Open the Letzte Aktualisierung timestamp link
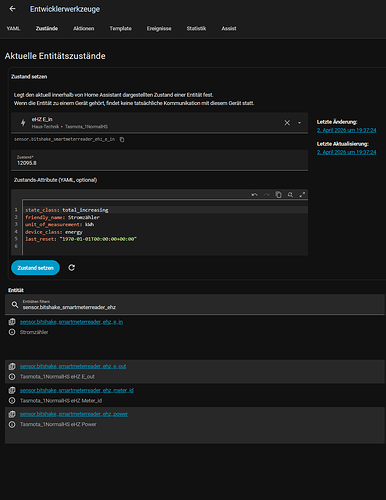Viewport: 386px width, 500px height. click(x=346, y=152)
